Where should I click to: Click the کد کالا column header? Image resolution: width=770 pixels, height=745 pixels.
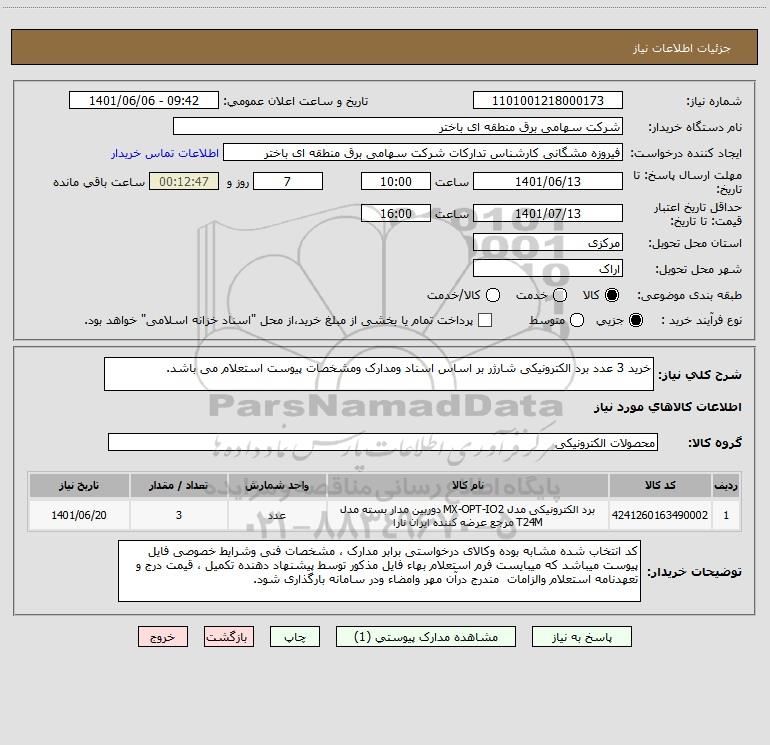[x=660, y=485]
